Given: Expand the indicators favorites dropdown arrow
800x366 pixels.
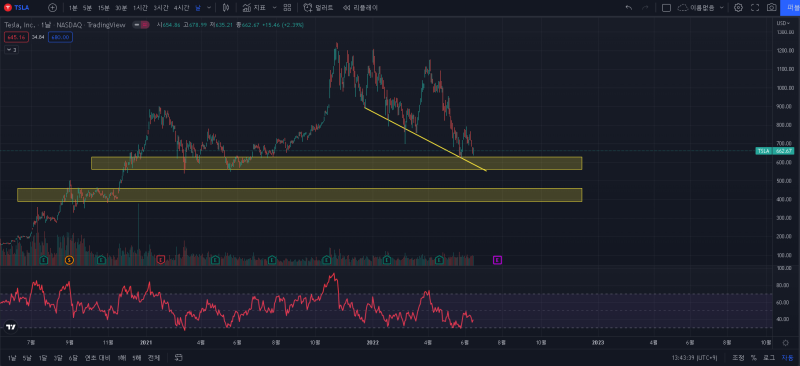Looking at the screenshot, I should (274, 8).
